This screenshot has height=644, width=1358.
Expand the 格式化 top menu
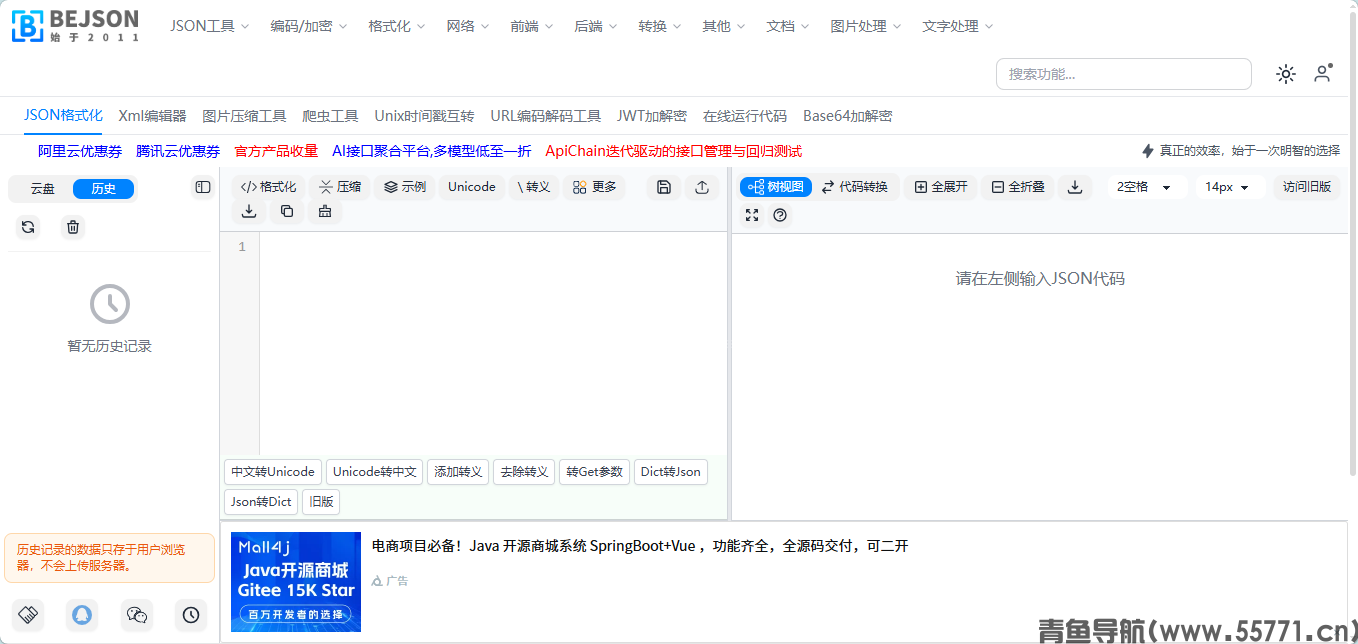396,26
